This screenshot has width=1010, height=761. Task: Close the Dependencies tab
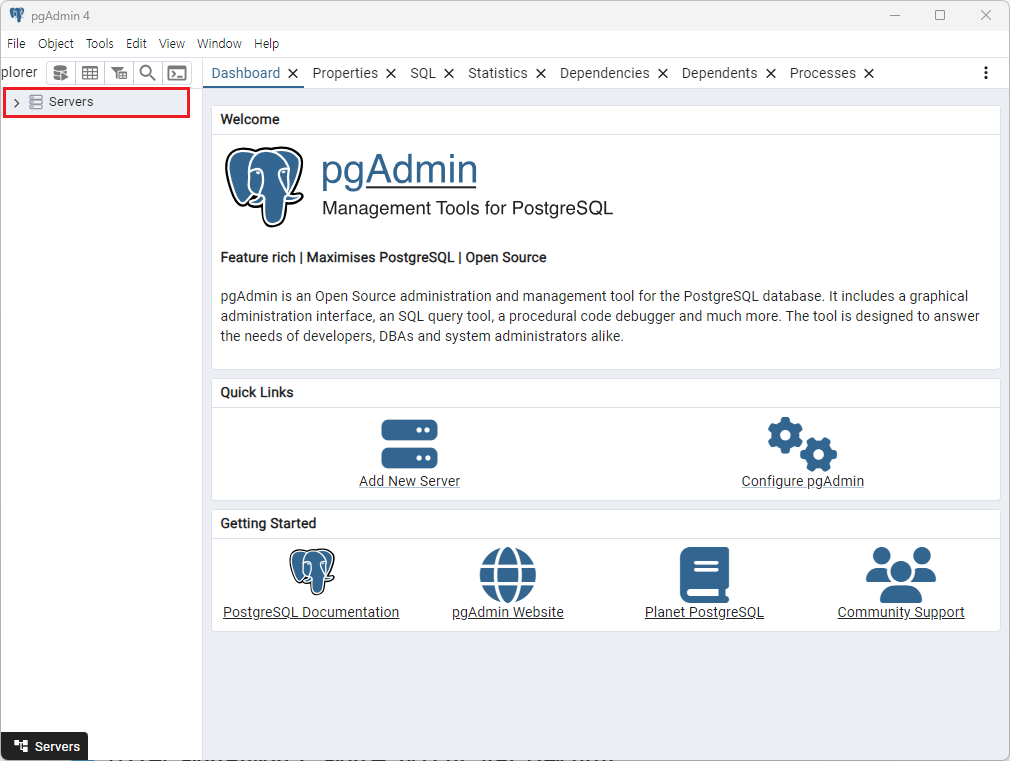(x=663, y=73)
